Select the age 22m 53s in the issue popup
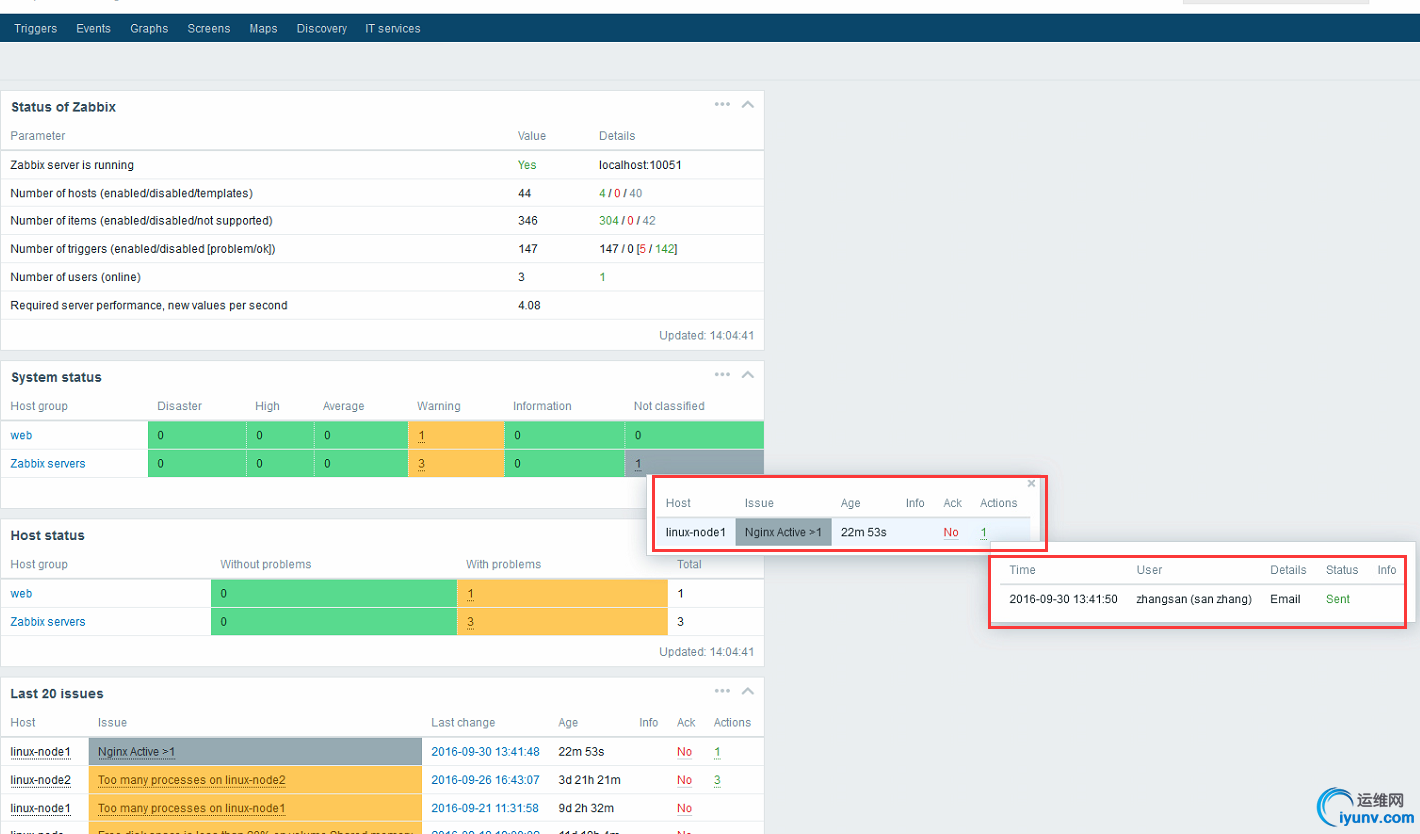The image size is (1420, 834). click(x=863, y=532)
